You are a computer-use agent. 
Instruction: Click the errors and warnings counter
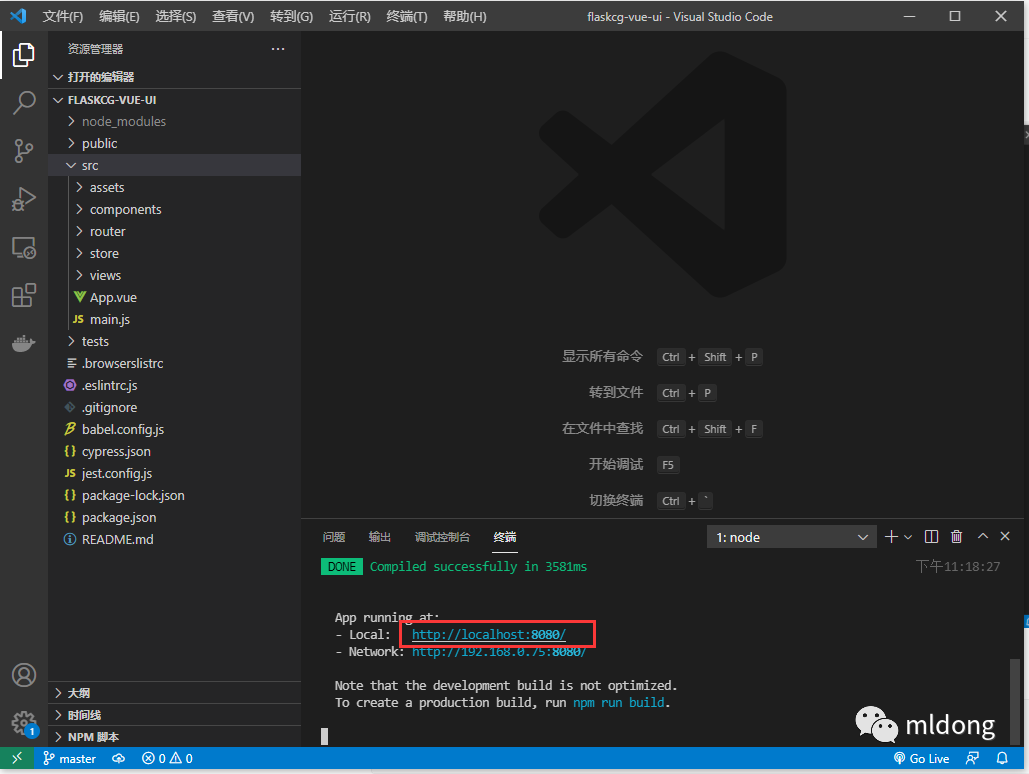[x=166, y=758]
